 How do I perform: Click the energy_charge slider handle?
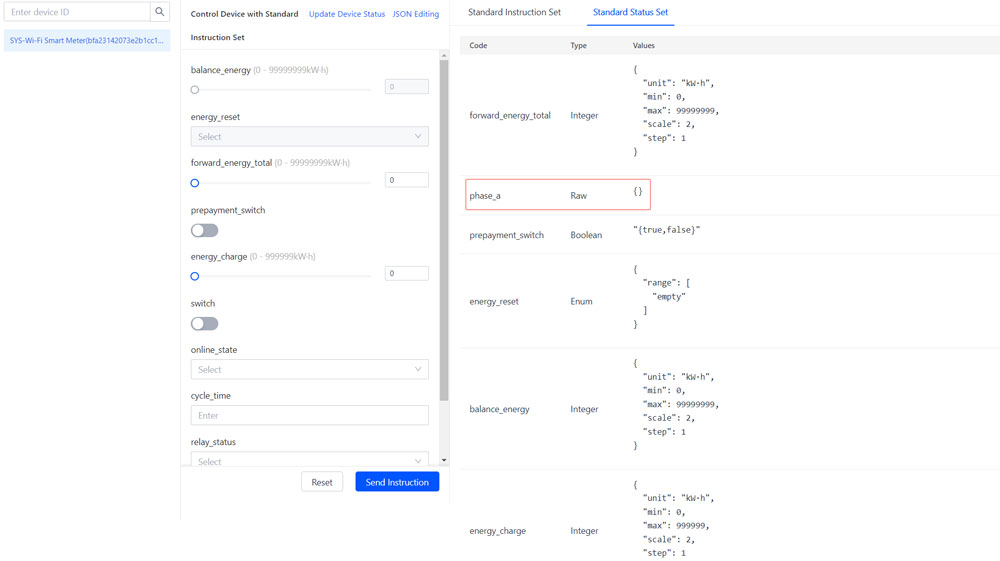coord(195,276)
